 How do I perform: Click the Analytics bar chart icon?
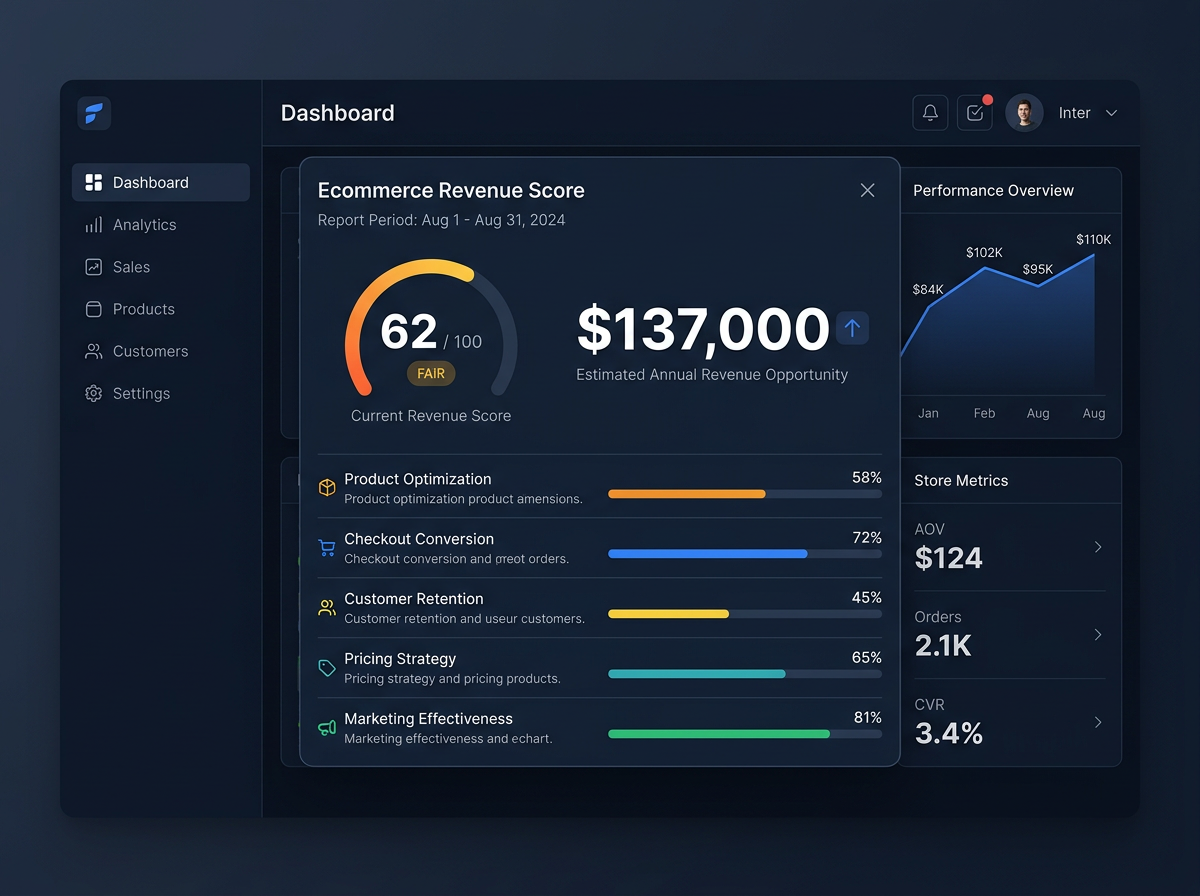pyautogui.click(x=94, y=225)
